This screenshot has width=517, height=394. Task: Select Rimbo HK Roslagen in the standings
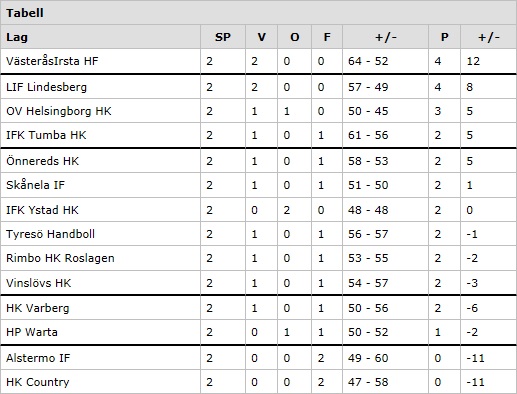click(x=60, y=258)
